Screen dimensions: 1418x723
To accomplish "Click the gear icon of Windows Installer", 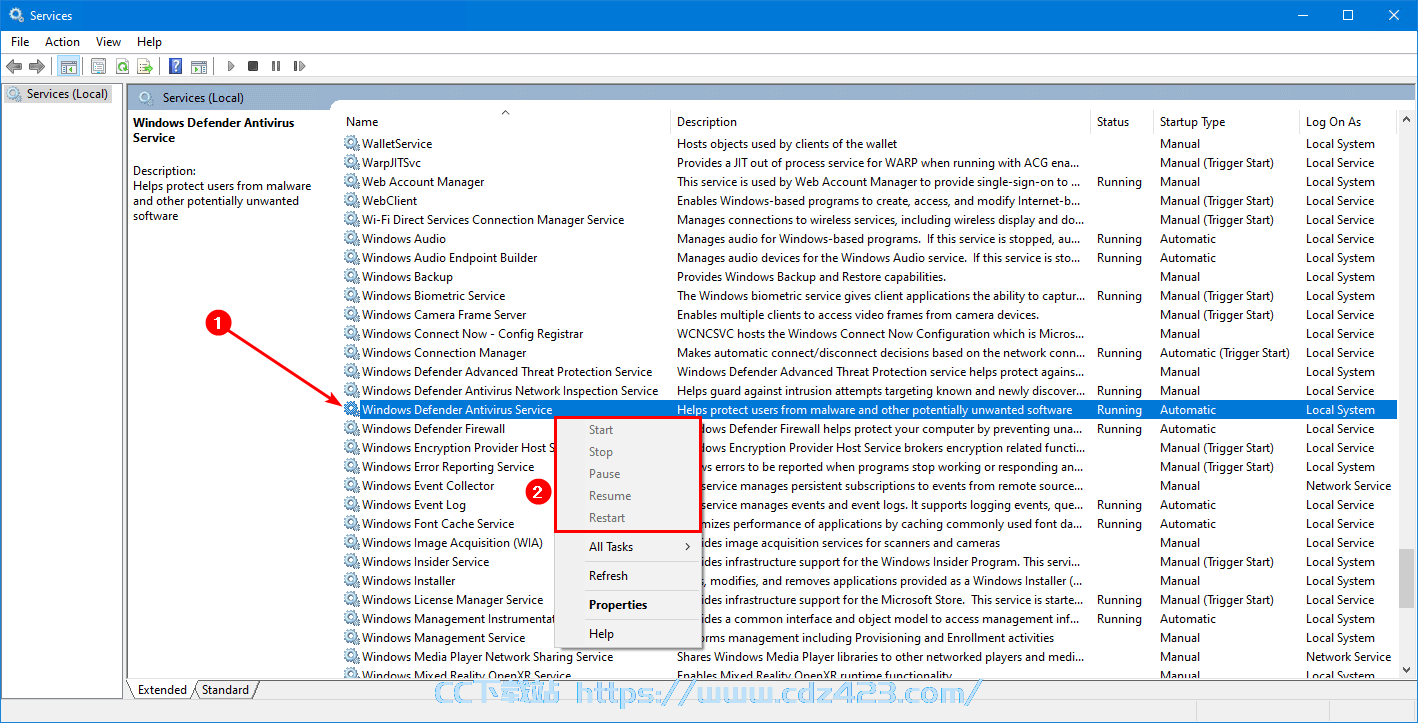I will 352,581.
